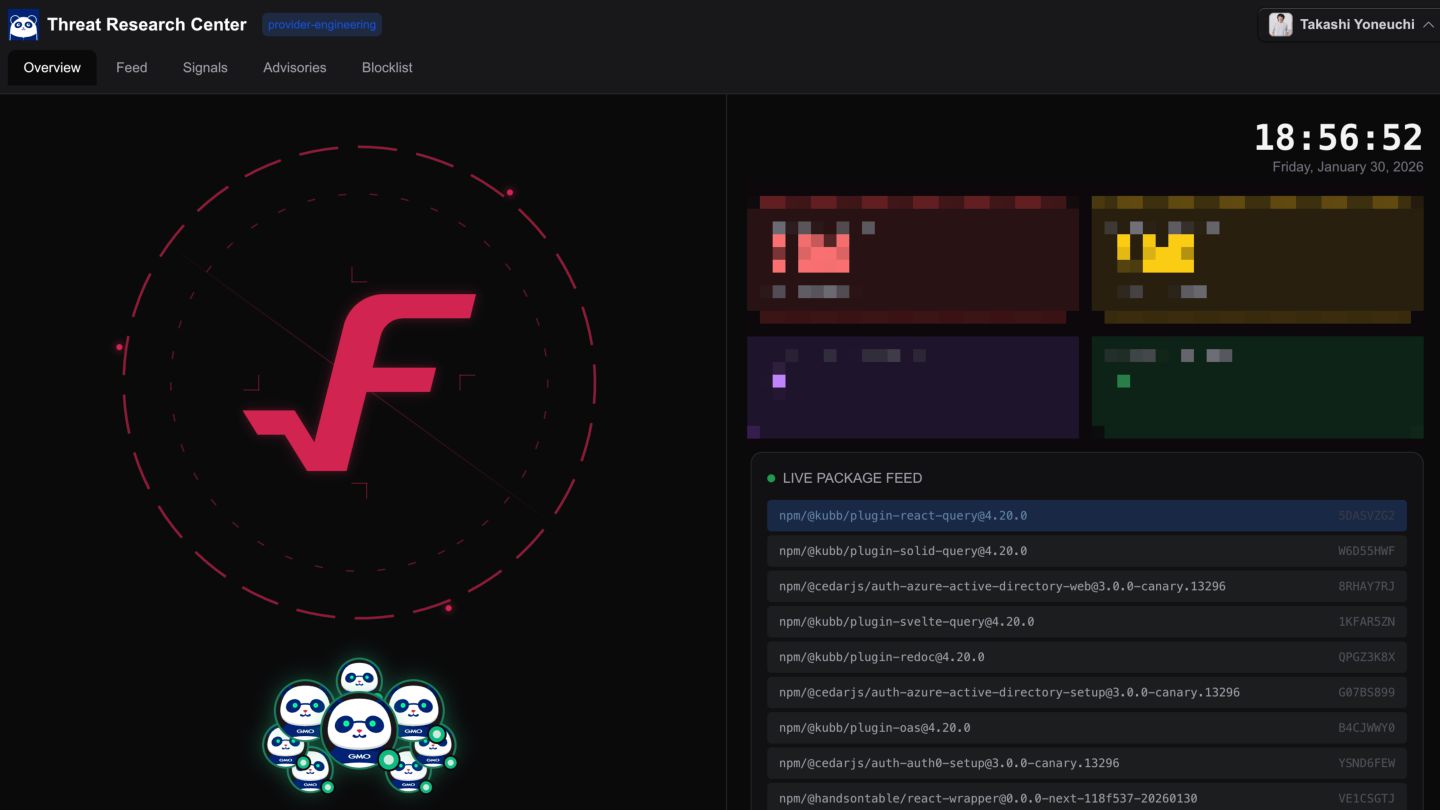Click the panda logo in header
Image resolution: width=1440 pixels, height=810 pixels.
23,25
